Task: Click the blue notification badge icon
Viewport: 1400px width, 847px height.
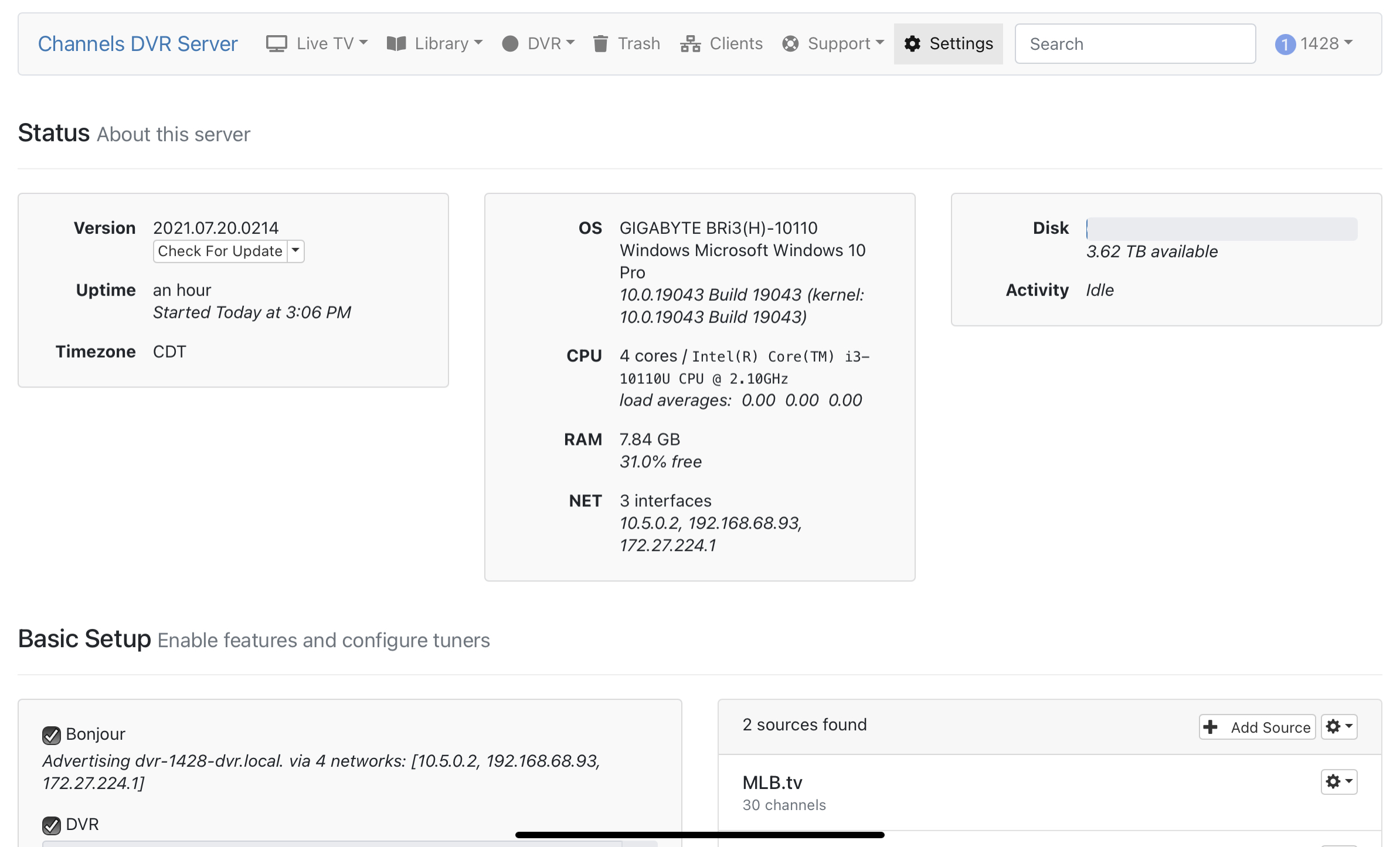Action: click(x=1285, y=44)
